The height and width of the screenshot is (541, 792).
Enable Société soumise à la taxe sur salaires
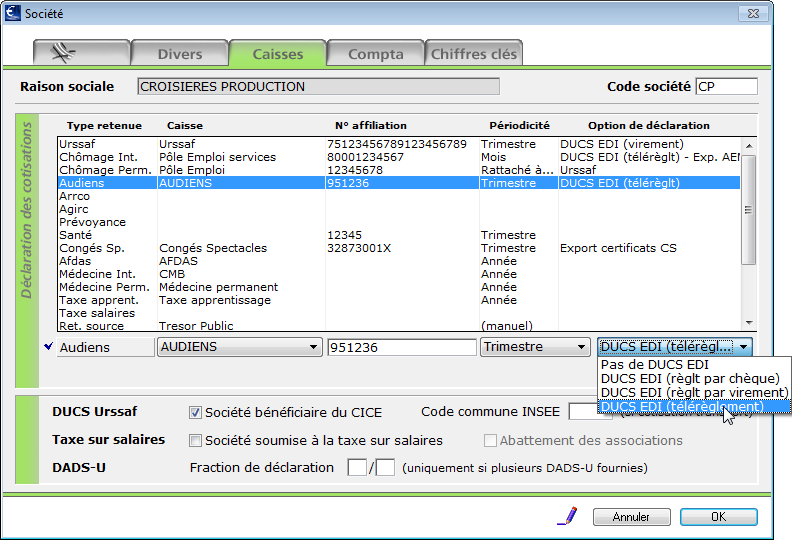click(x=195, y=440)
